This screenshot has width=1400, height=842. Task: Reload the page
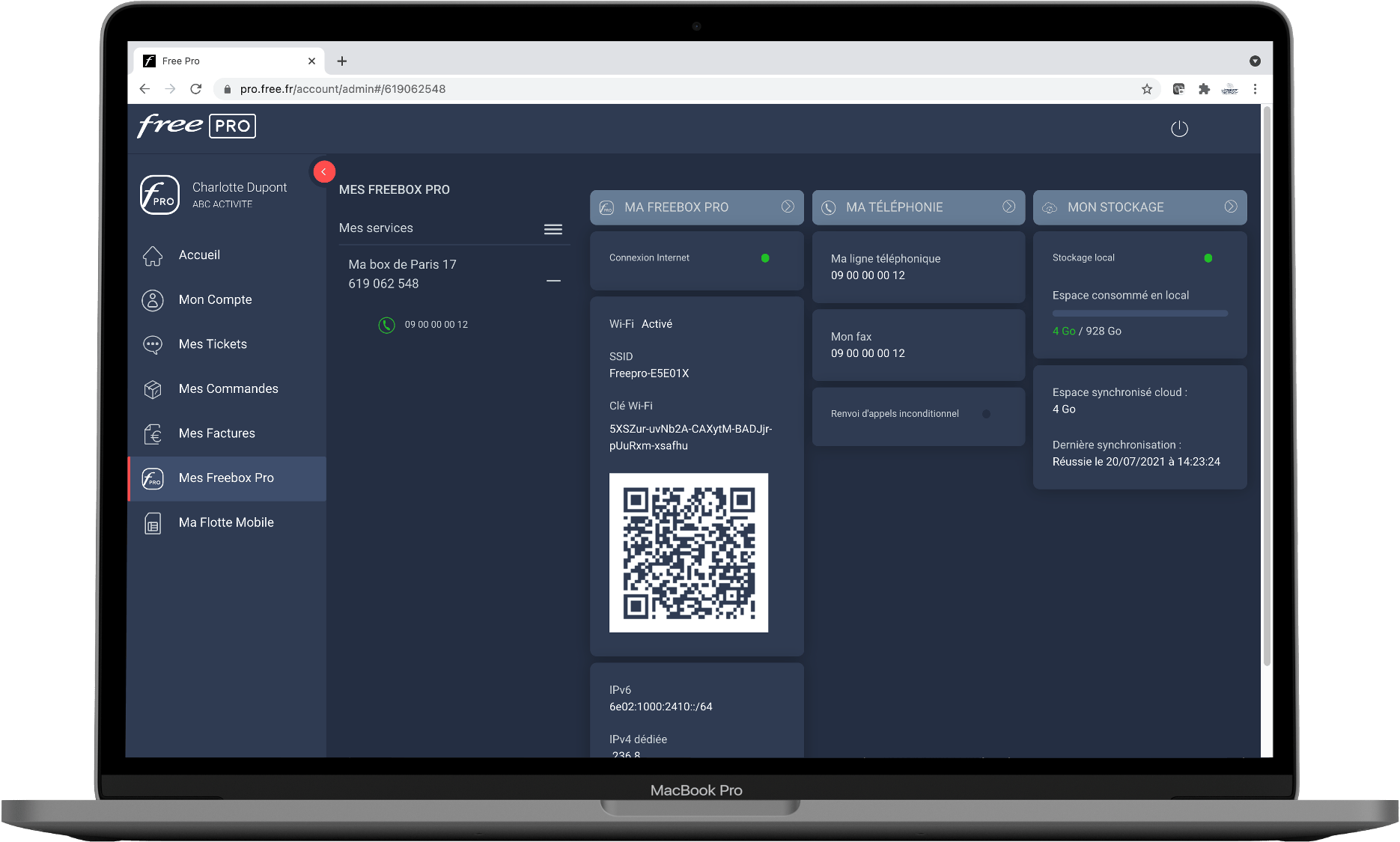[x=196, y=89]
